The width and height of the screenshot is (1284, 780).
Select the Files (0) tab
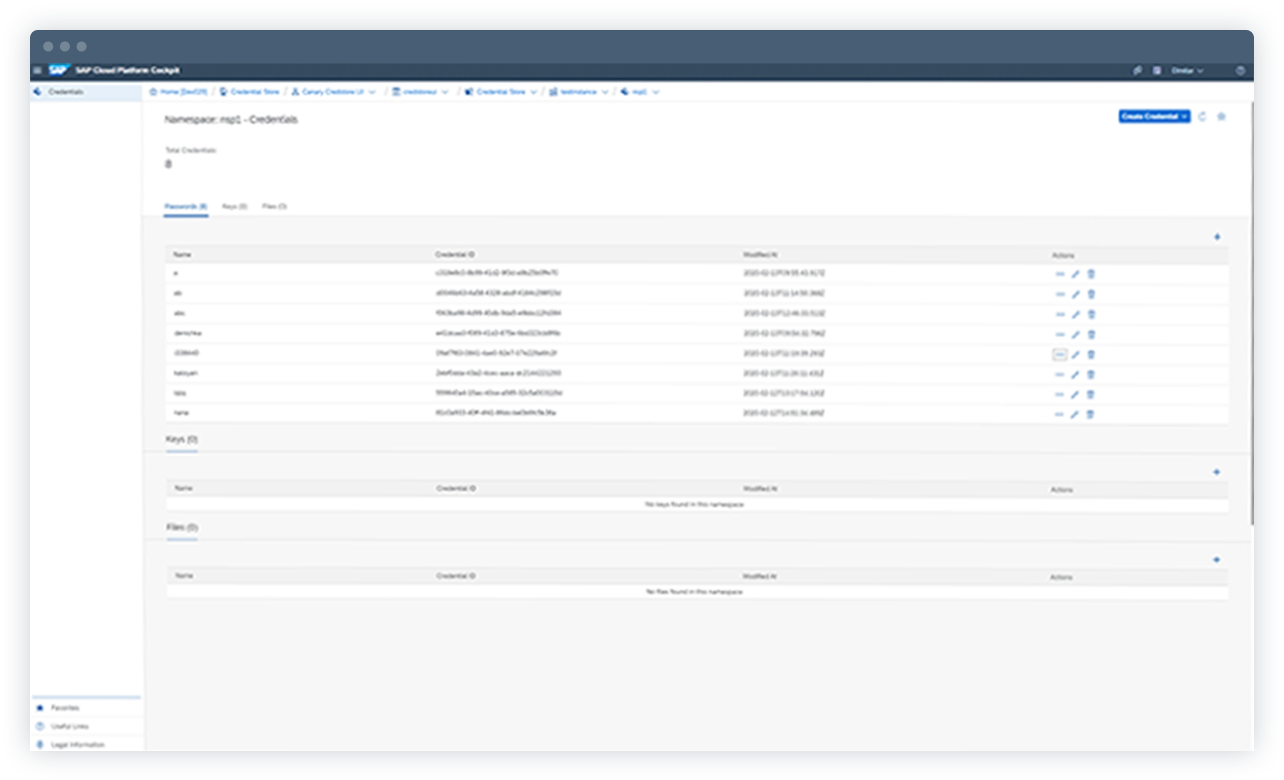275,207
